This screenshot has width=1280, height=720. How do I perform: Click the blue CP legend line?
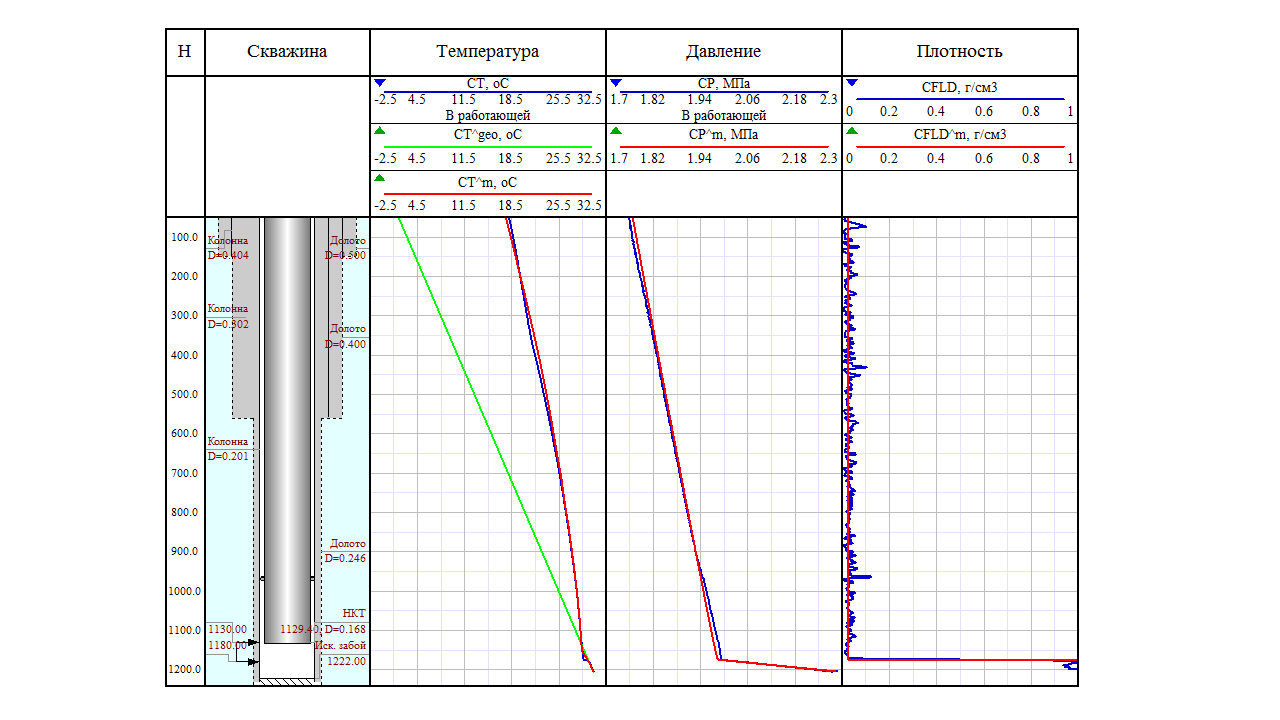click(x=723, y=92)
